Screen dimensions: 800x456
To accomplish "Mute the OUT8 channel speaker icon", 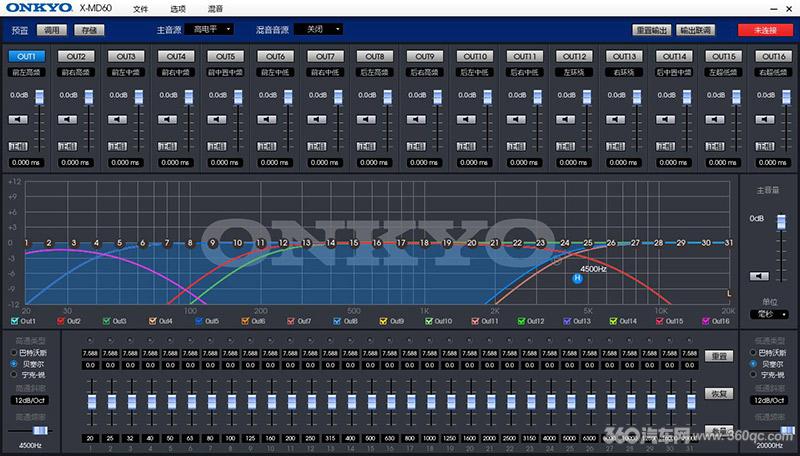I will pyautogui.click(x=366, y=119).
